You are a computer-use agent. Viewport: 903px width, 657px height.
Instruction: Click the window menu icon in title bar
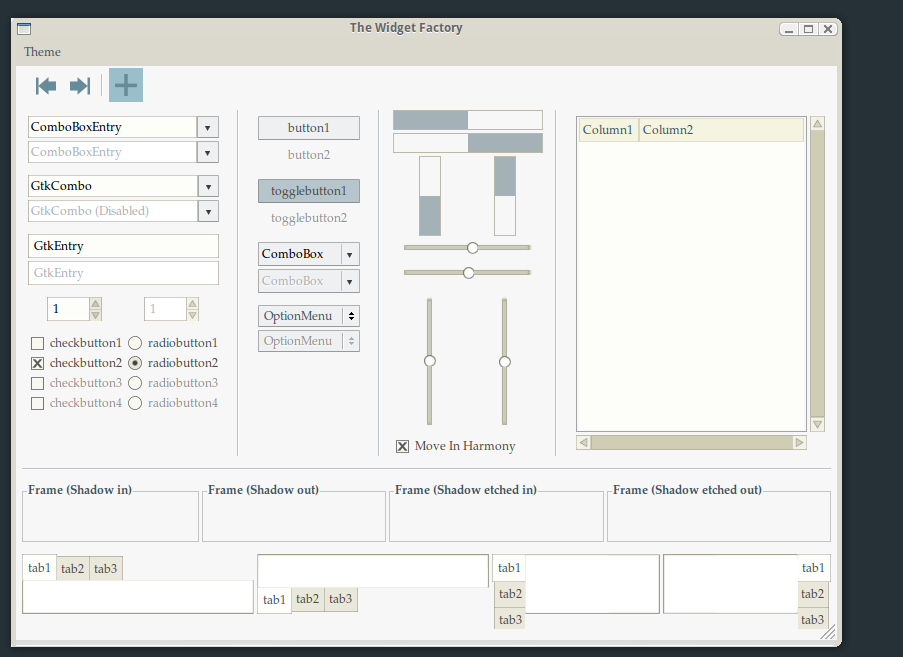point(24,29)
